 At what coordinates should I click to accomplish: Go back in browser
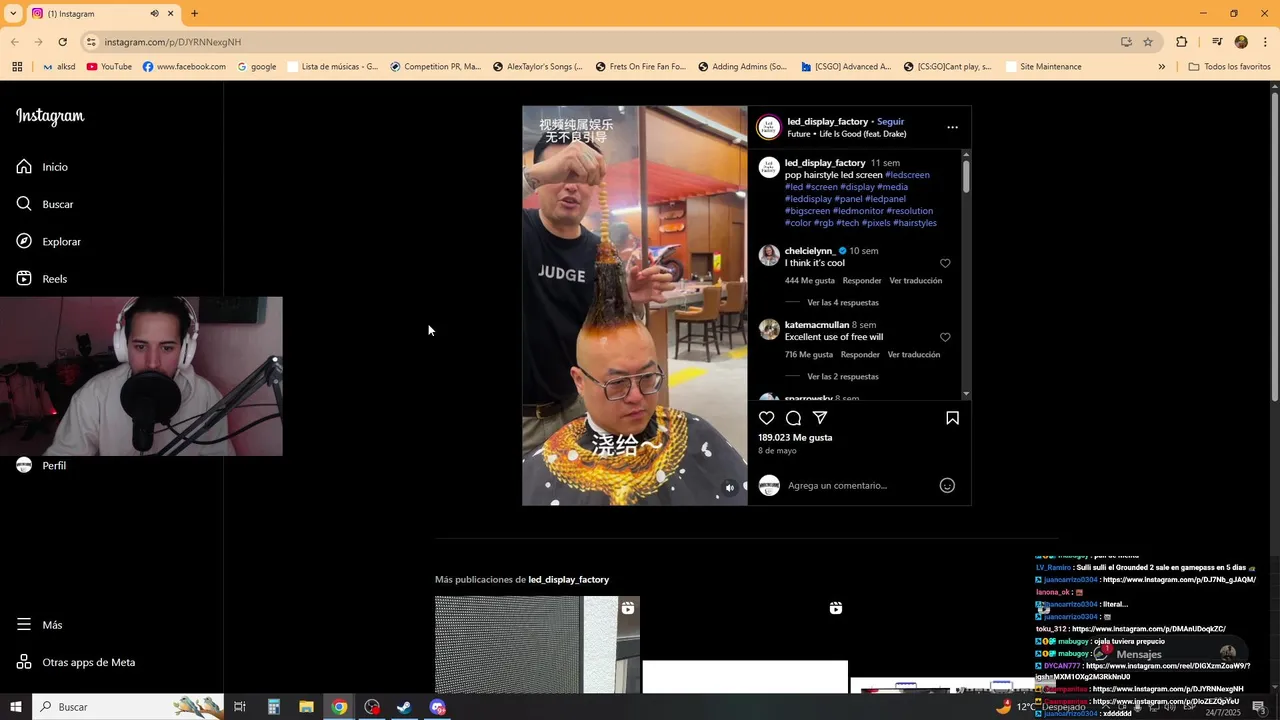[x=15, y=42]
